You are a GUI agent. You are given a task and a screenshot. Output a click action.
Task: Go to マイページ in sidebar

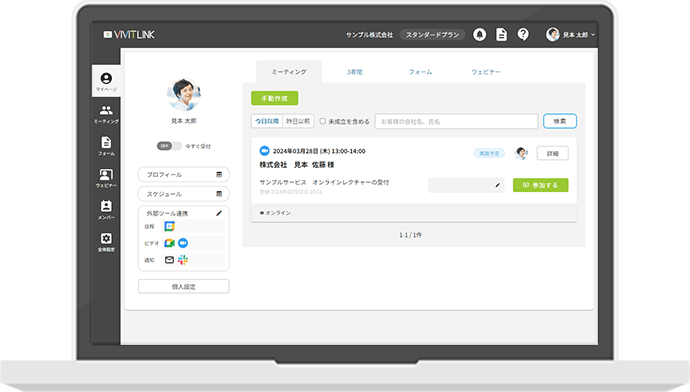click(x=106, y=81)
